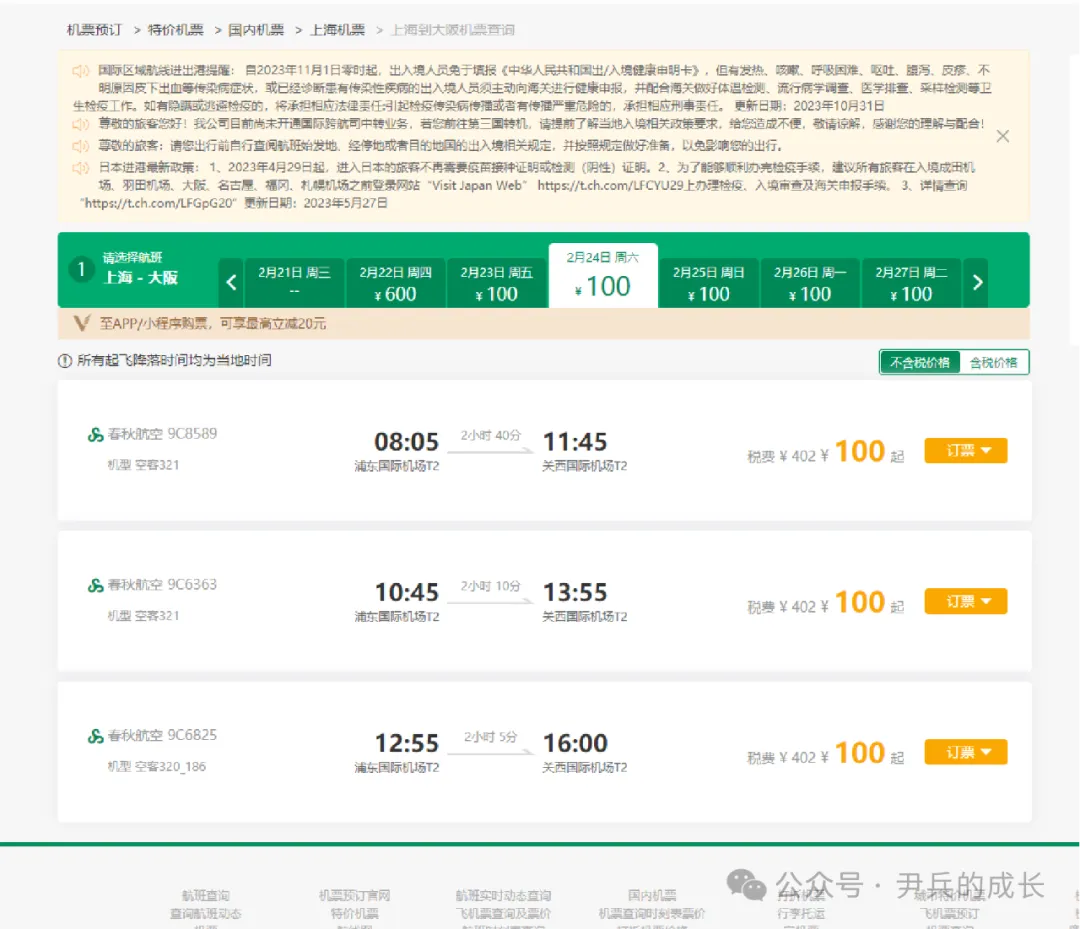Click departure time 12:55
Screen dimensions: 1080x929
pos(406,743)
